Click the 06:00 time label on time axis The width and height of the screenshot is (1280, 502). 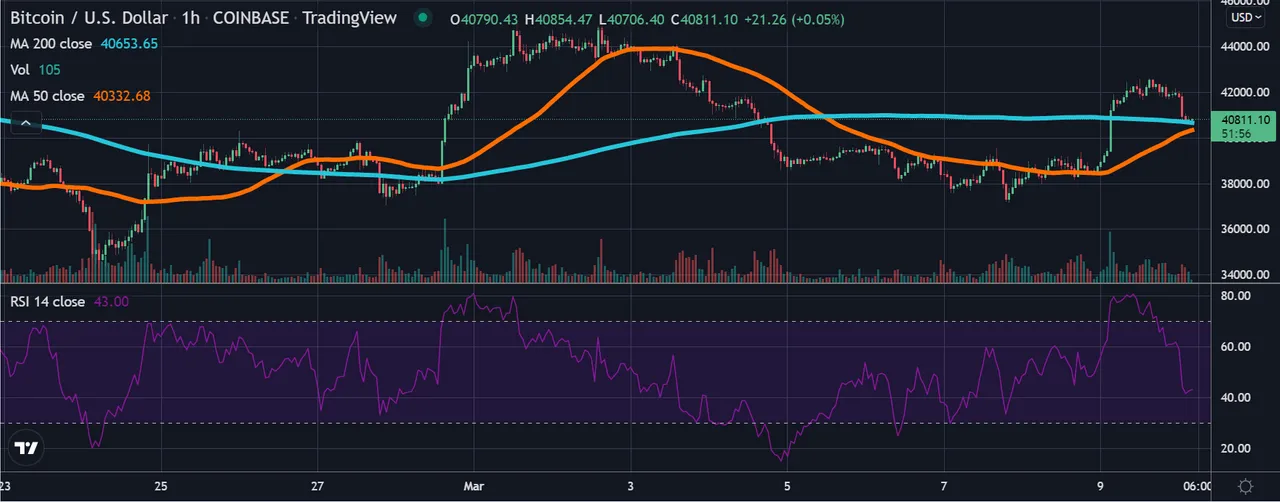(x=1198, y=486)
